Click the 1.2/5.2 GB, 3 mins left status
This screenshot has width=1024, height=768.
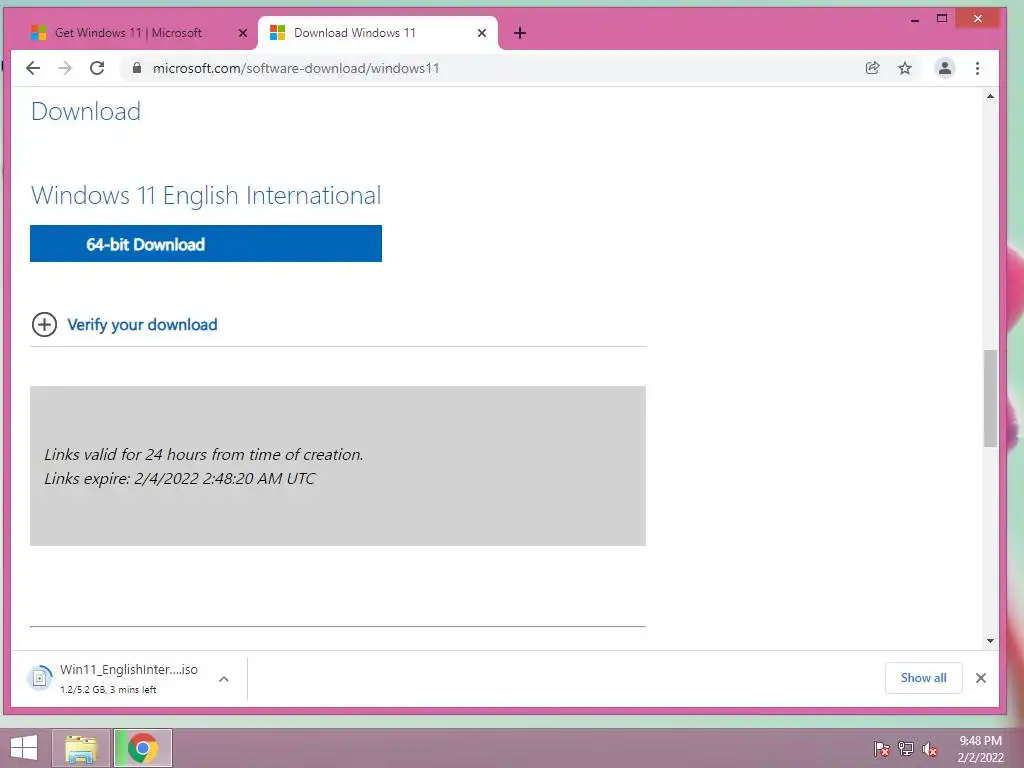(108, 690)
